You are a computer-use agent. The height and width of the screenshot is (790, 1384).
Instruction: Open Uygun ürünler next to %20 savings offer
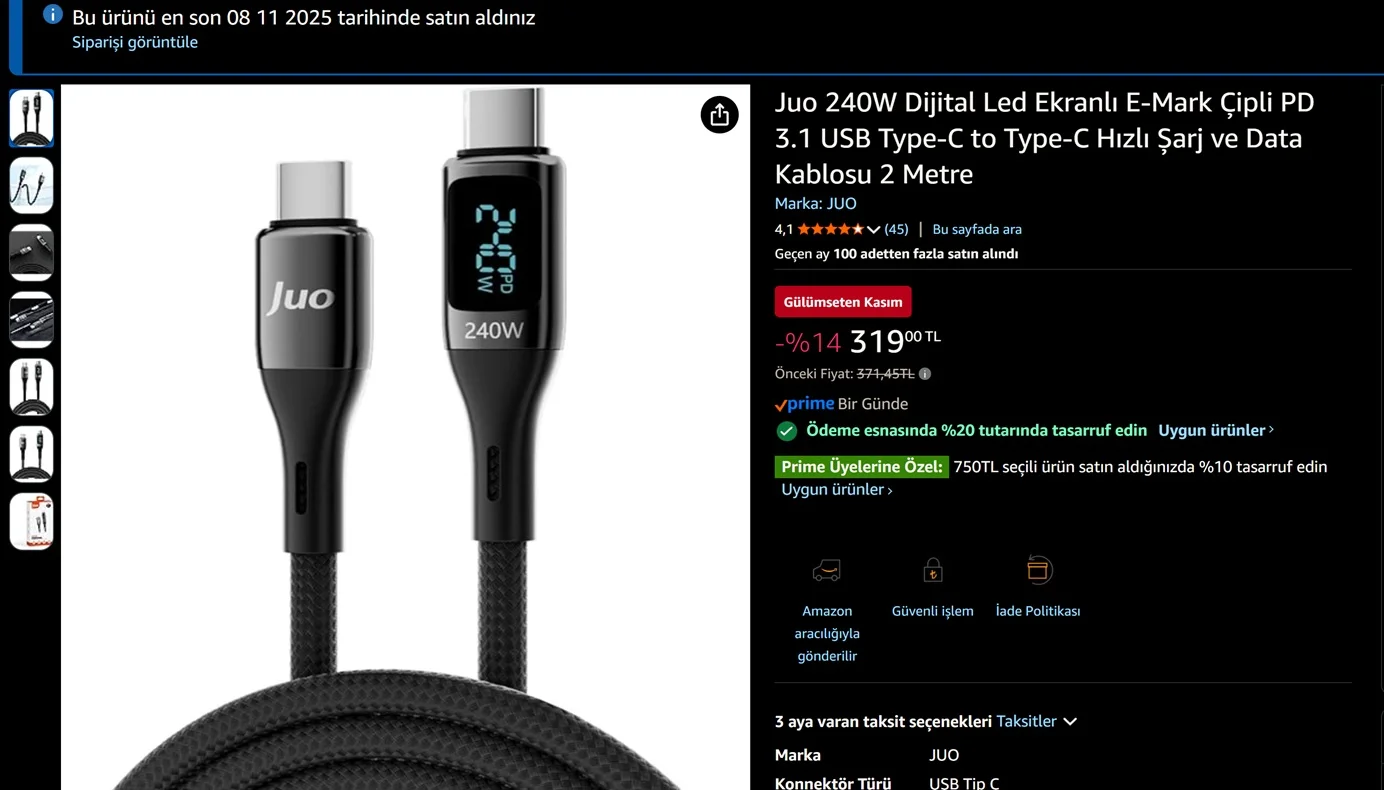(1215, 430)
